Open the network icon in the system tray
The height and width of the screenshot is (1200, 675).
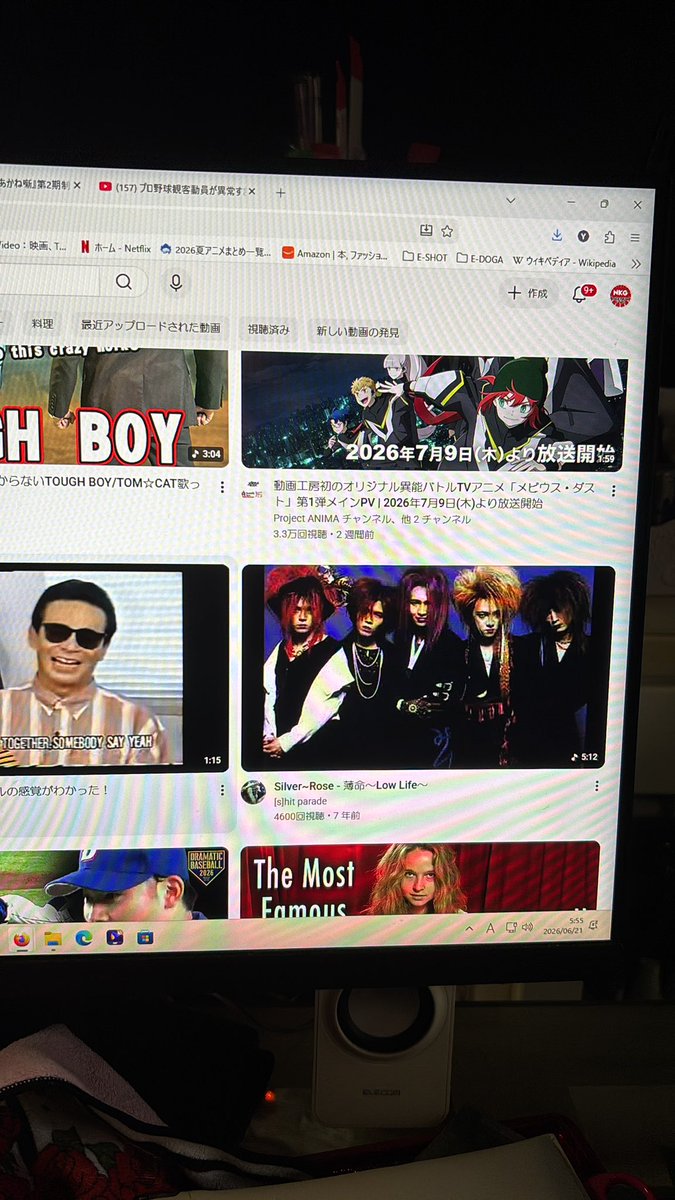point(510,927)
